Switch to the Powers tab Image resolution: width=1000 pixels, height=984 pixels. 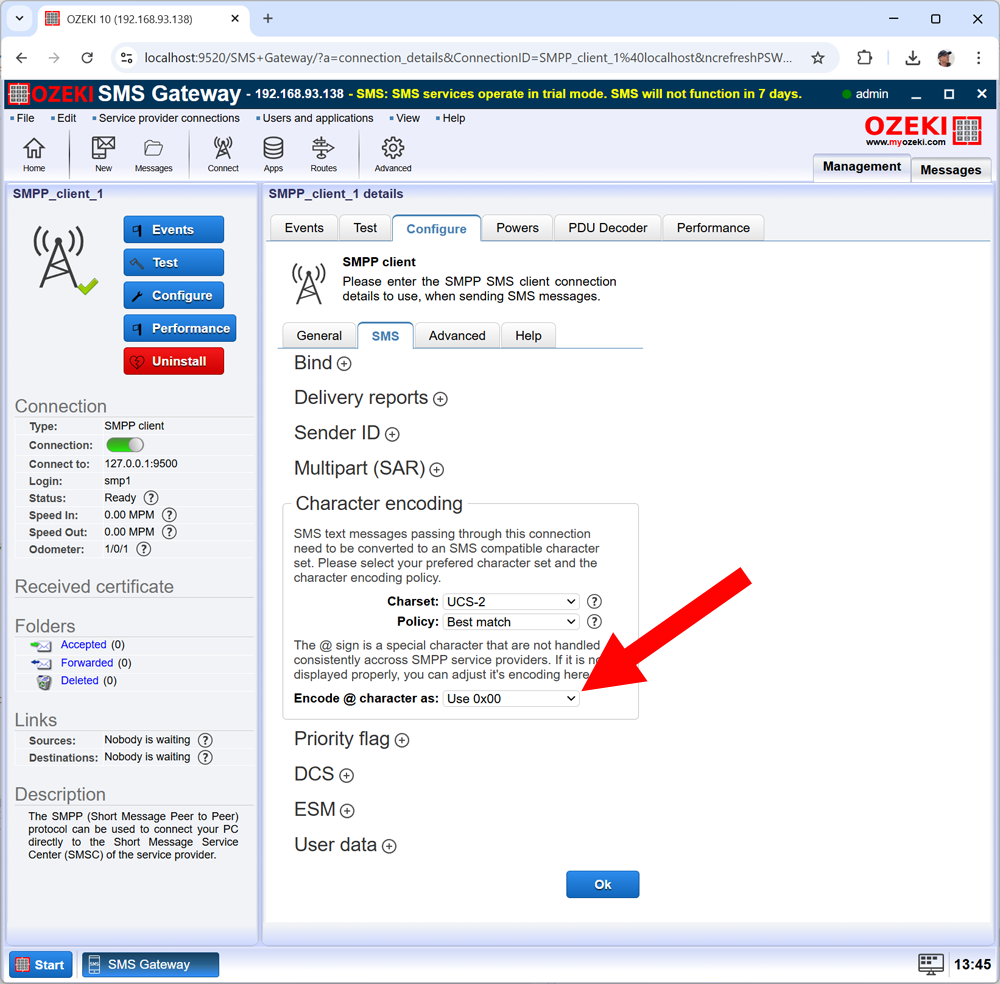tap(517, 228)
